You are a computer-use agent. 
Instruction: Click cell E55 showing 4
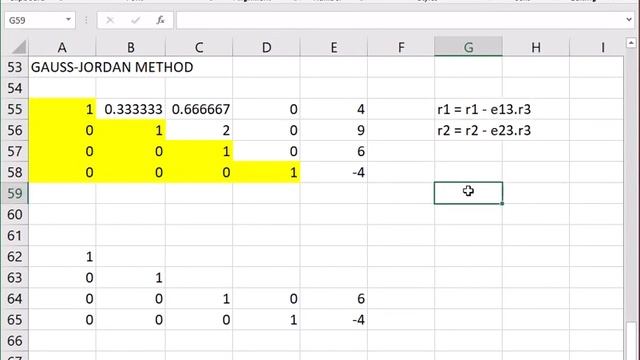(333, 109)
